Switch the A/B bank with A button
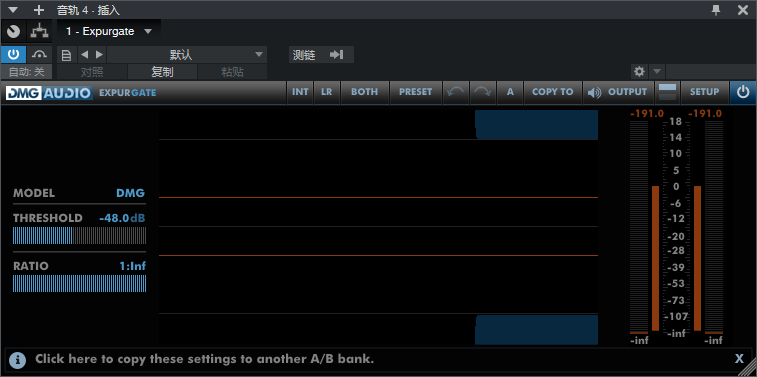The image size is (757, 377). [x=510, y=92]
